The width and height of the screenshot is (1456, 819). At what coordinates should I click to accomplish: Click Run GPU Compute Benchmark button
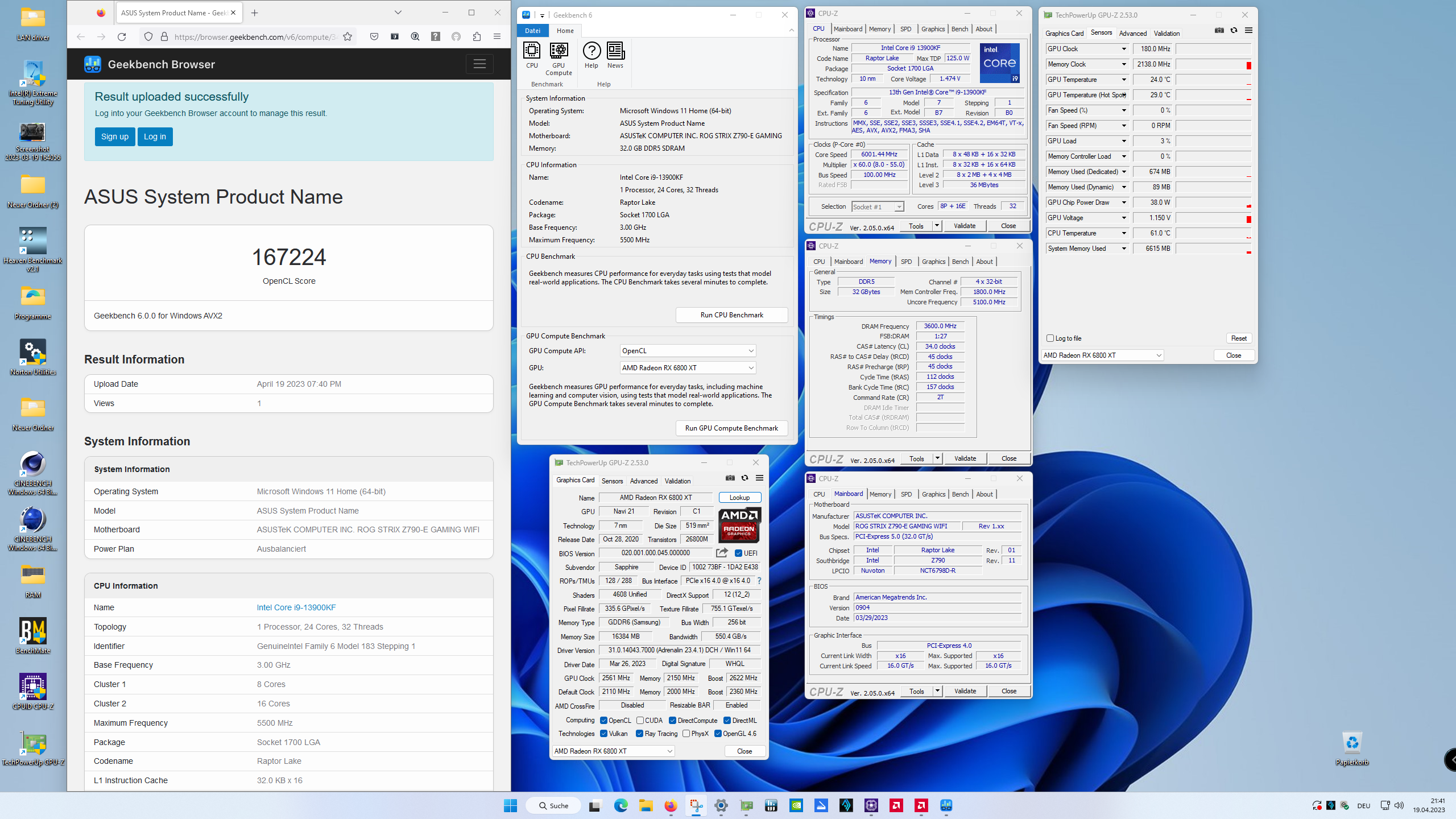[x=731, y=428]
